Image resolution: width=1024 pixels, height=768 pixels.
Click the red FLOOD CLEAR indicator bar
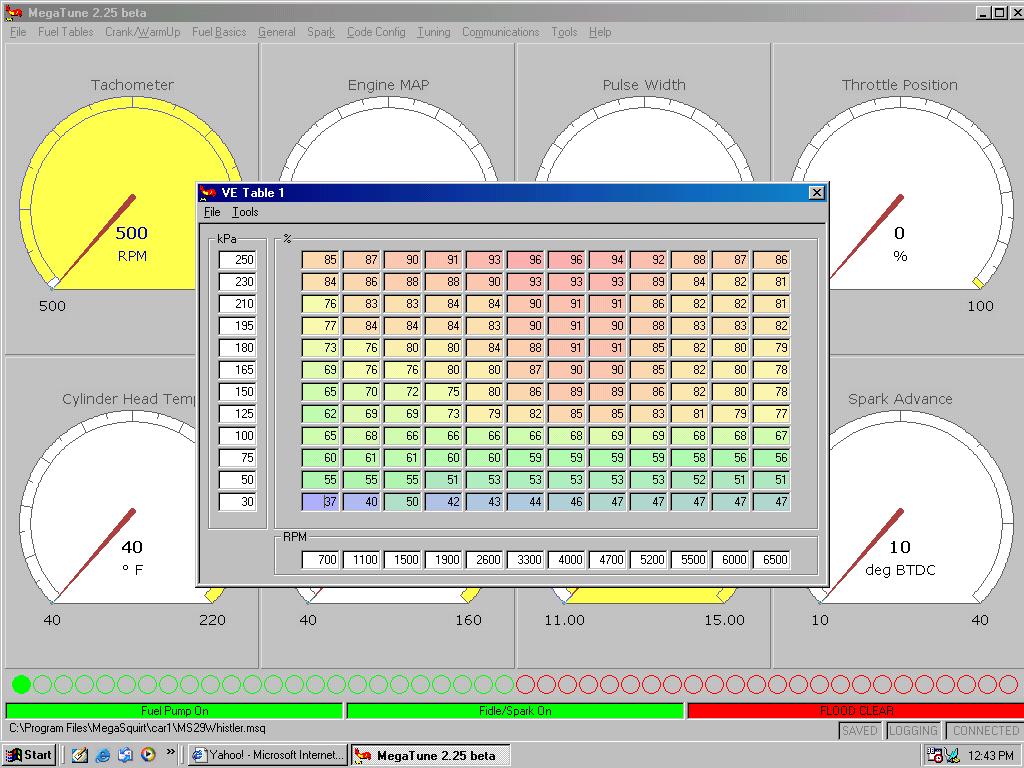coord(854,711)
